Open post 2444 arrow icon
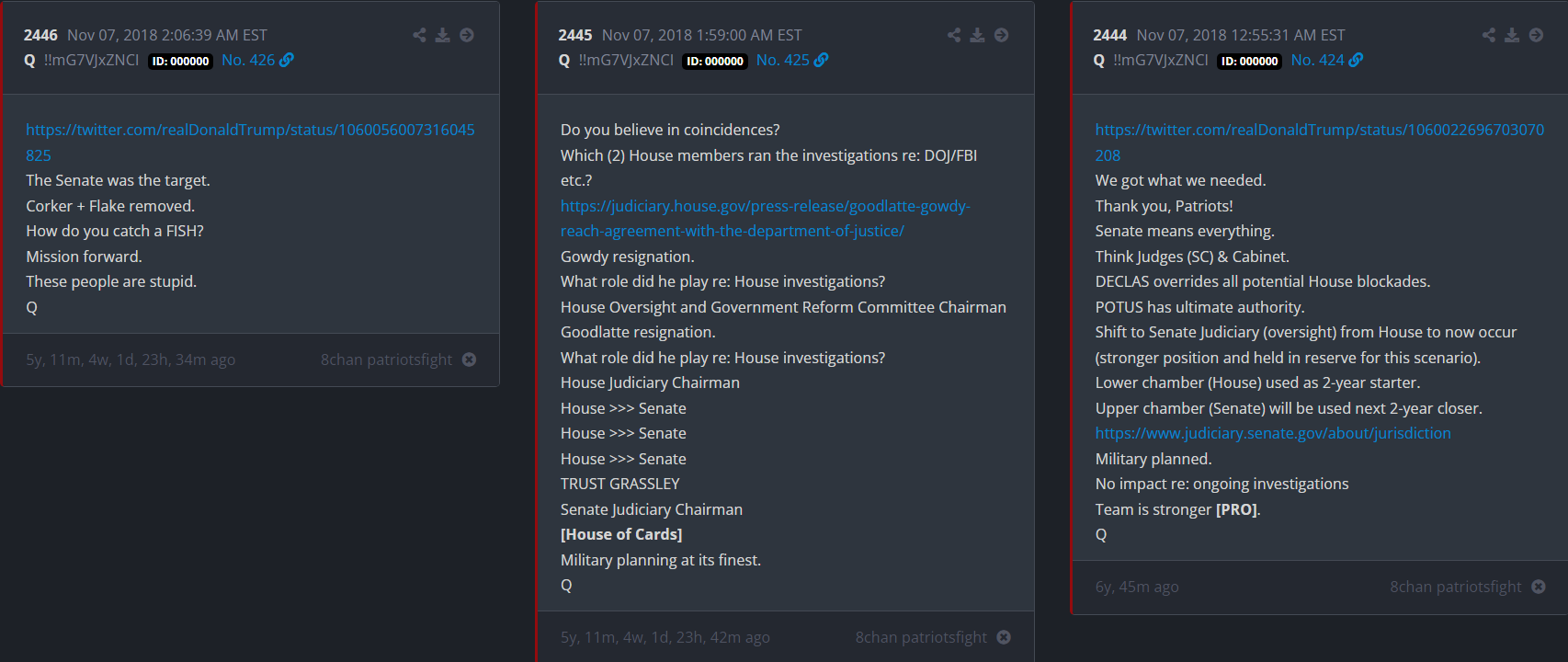1568x662 pixels. pyautogui.click(x=1536, y=35)
